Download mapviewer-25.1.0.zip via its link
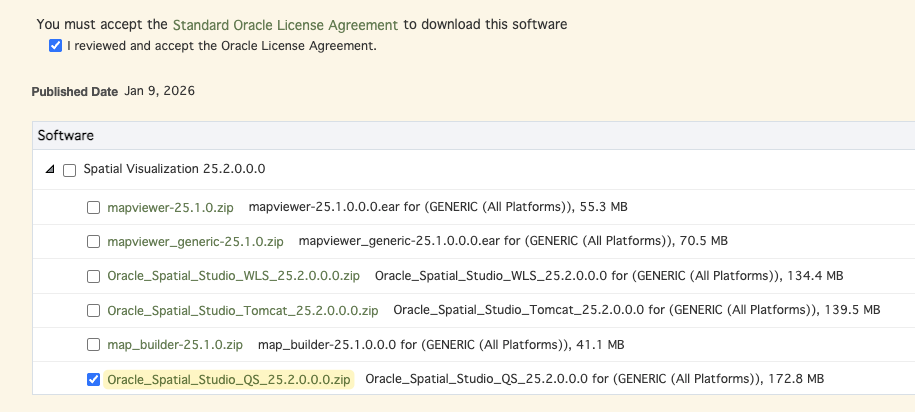Screen dimensions: 915x412 [x=170, y=207]
